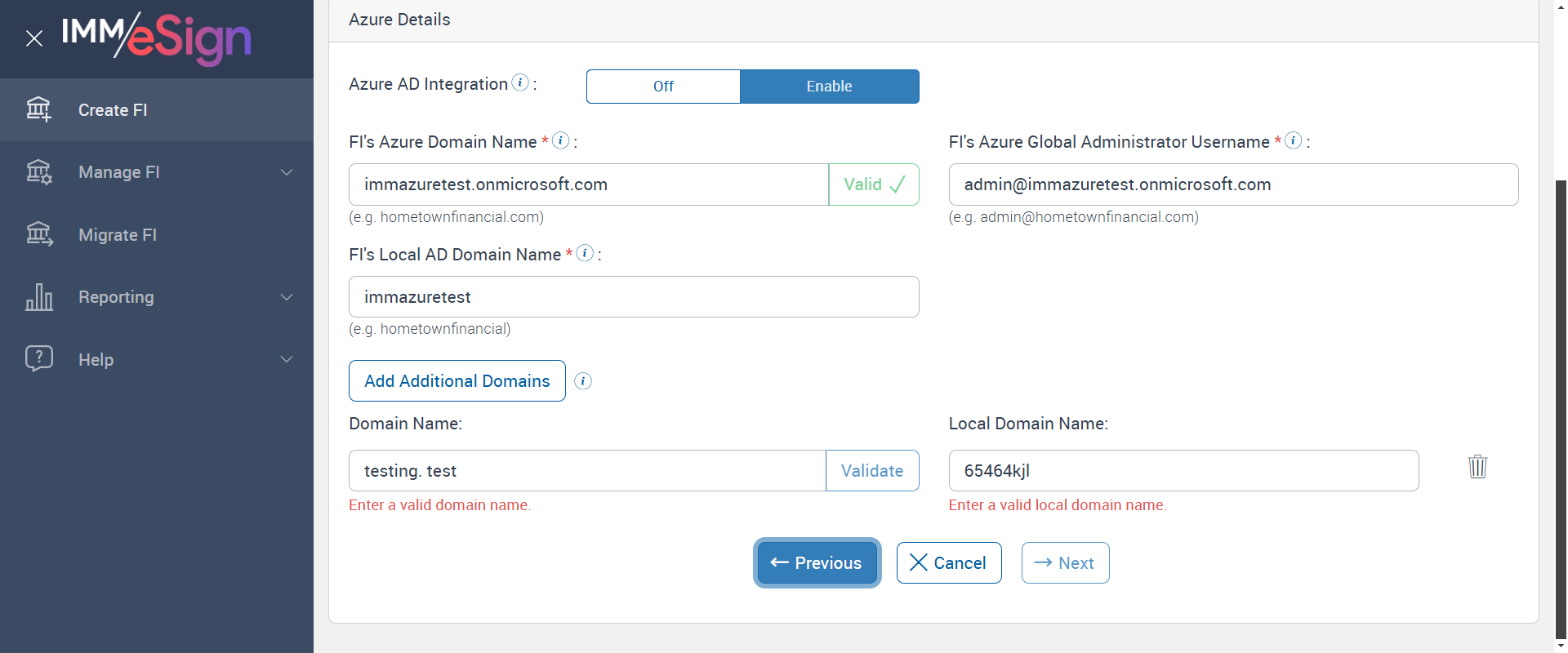Click the trash icon to delete the additional domain
1568x653 pixels.
click(1477, 467)
